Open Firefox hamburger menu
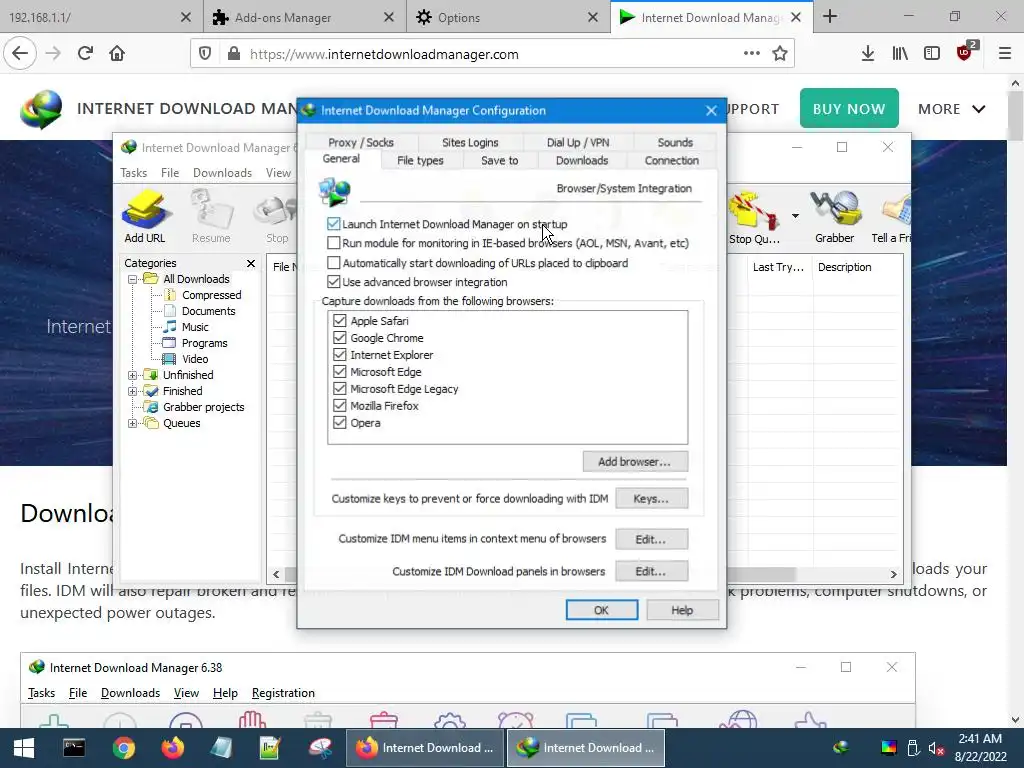1024x768 pixels. point(1005,54)
